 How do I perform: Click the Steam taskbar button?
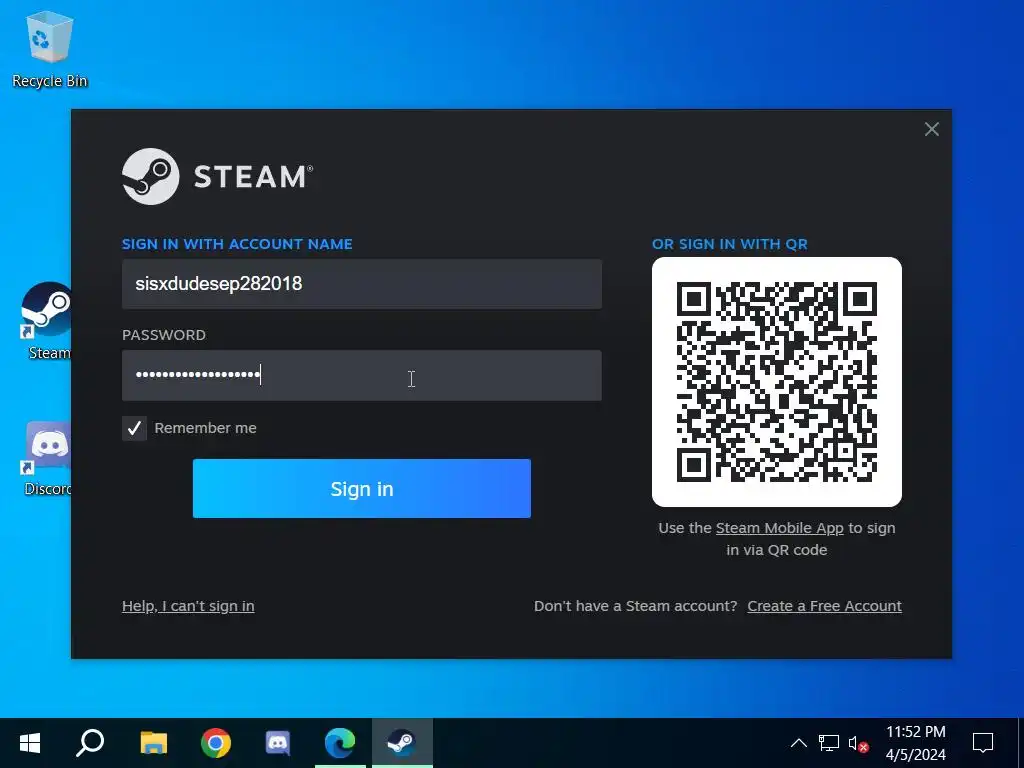(x=402, y=743)
